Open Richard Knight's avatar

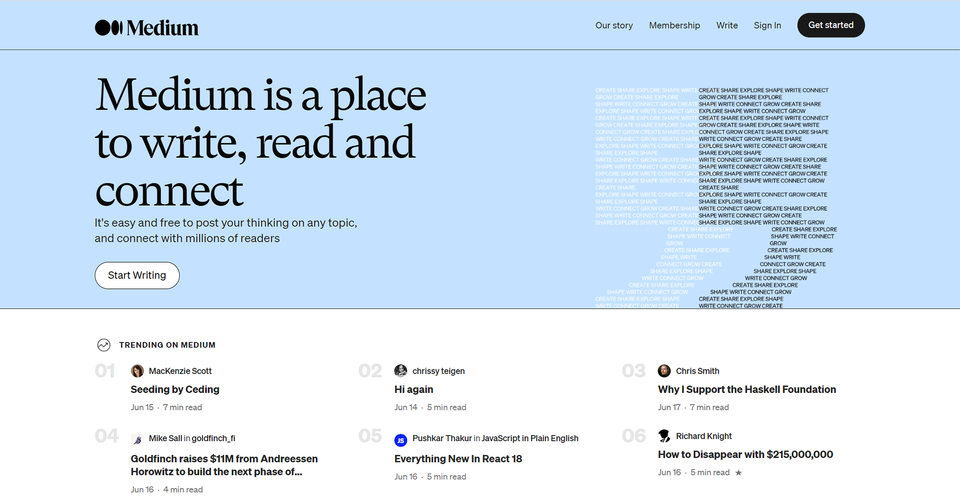click(664, 435)
